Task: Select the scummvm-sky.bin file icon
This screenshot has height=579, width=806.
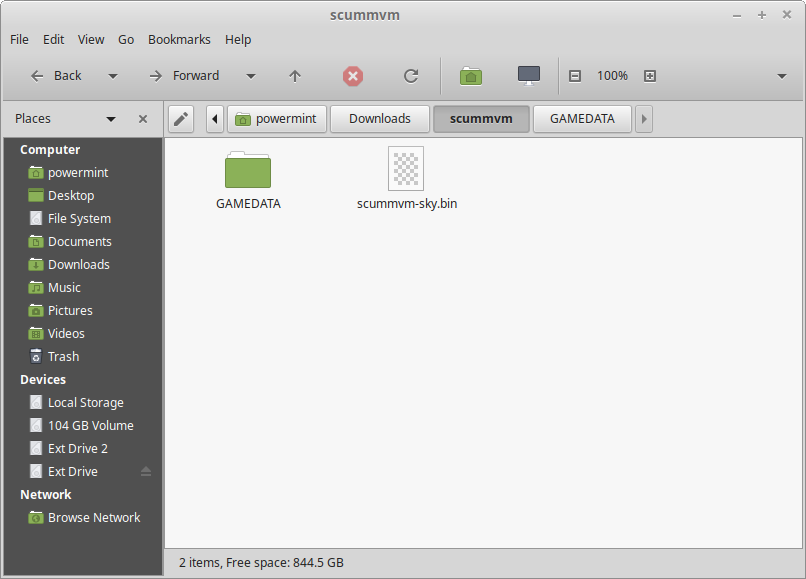Action: click(x=406, y=168)
